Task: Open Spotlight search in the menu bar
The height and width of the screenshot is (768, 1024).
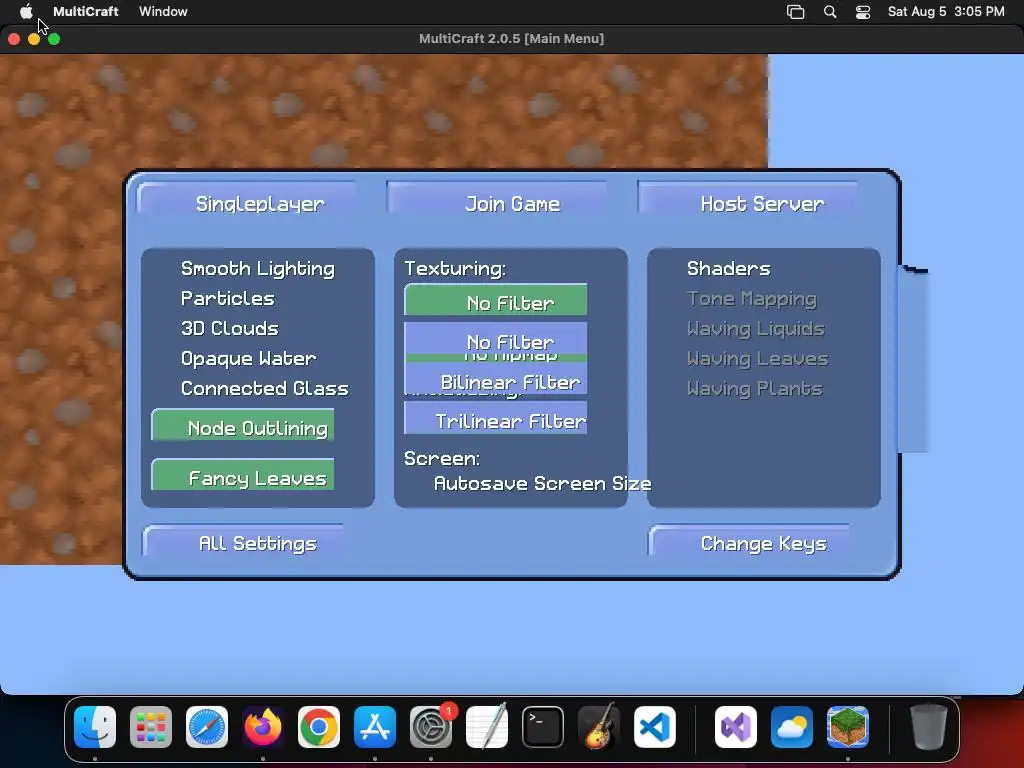Action: pyautogui.click(x=830, y=11)
